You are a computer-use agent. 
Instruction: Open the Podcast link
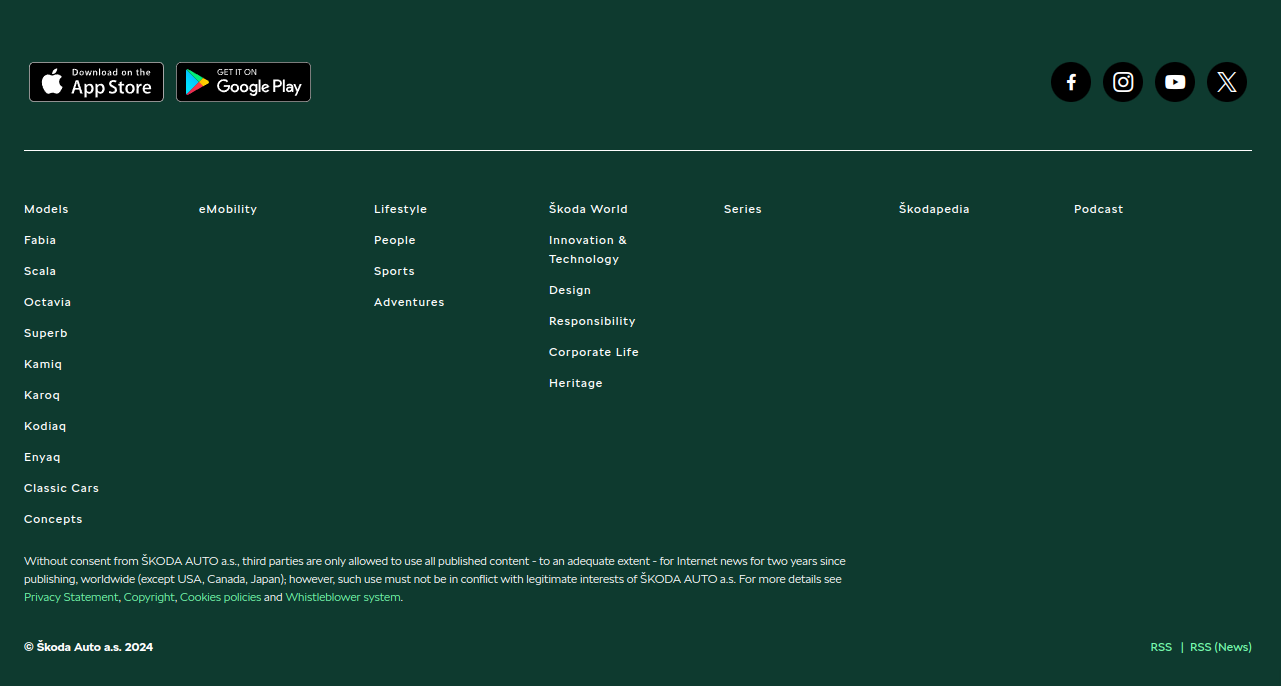[1098, 209]
